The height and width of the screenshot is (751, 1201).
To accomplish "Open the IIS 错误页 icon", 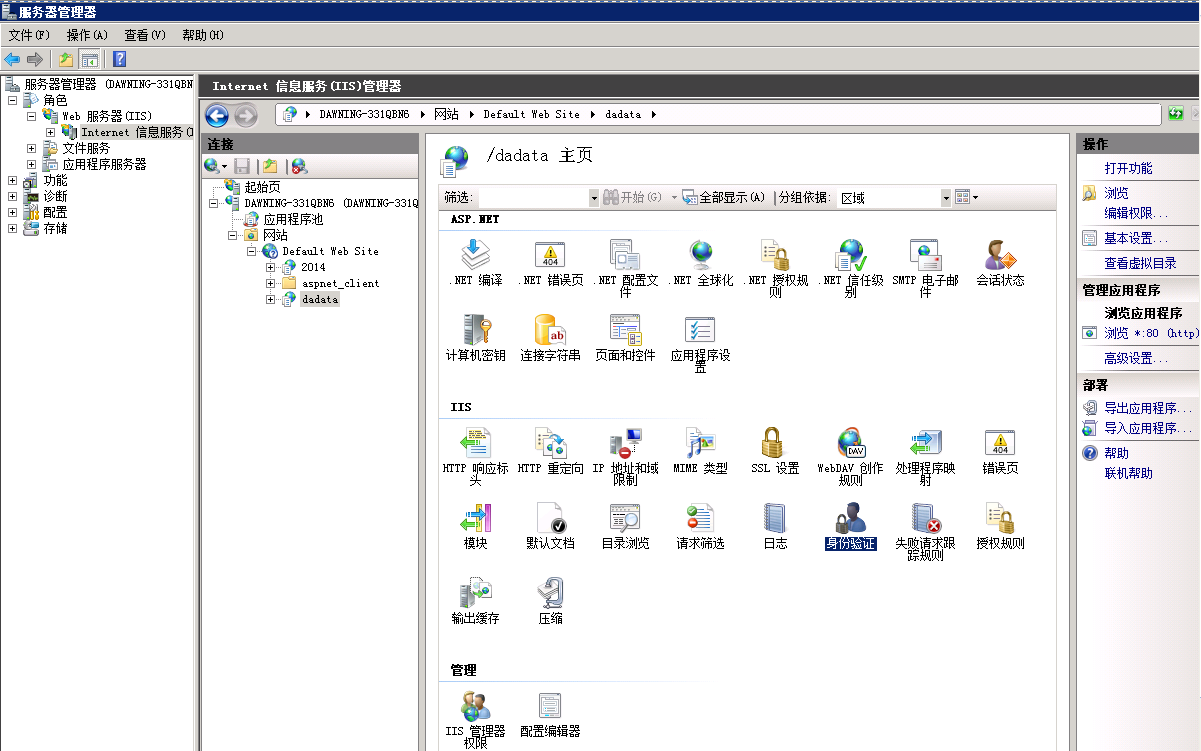I will pos(1000,451).
